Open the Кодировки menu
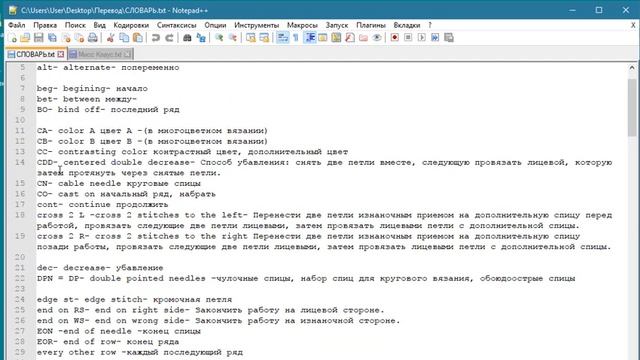Screen dimensions: 640x360 131,25
